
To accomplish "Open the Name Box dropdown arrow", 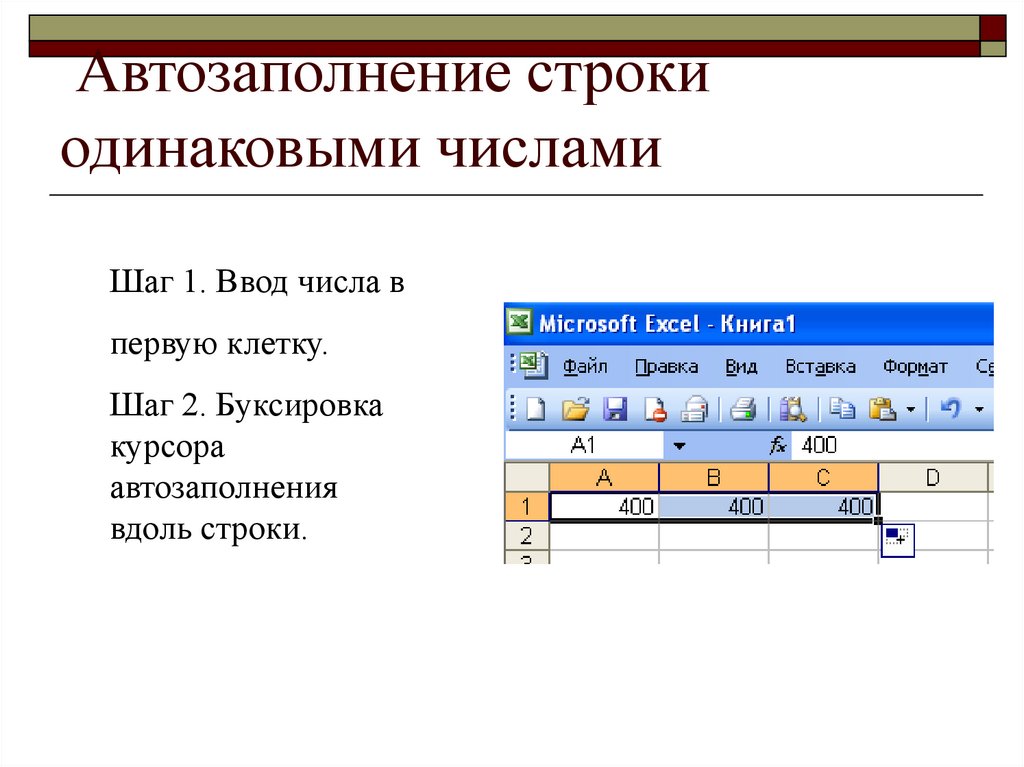I will point(679,446).
